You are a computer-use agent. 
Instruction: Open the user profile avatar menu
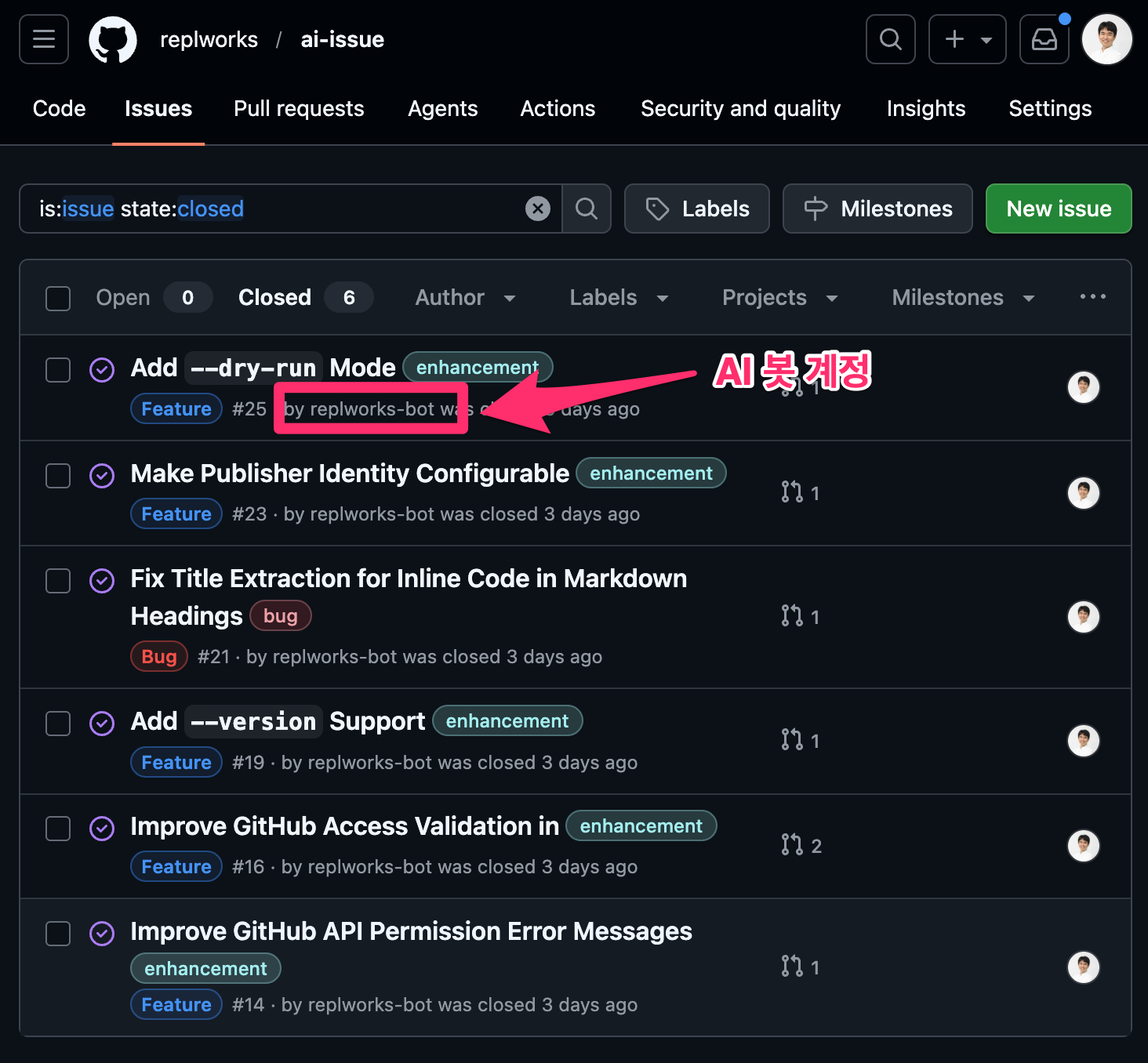coord(1107,39)
